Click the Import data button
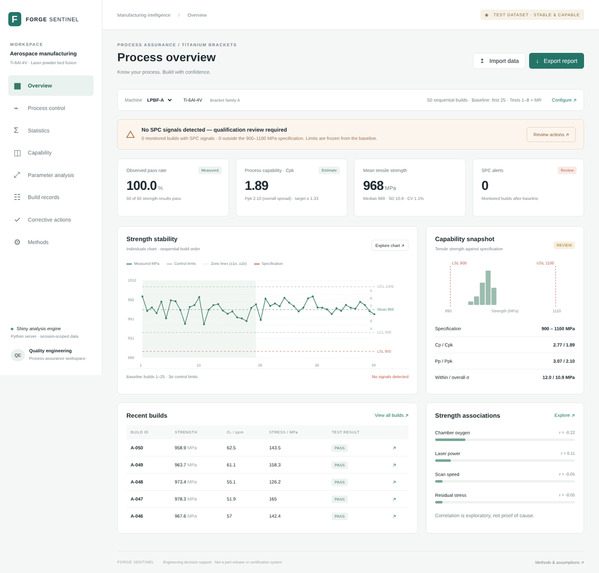The height and width of the screenshot is (573, 599). pyautogui.click(x=499, y=61)
